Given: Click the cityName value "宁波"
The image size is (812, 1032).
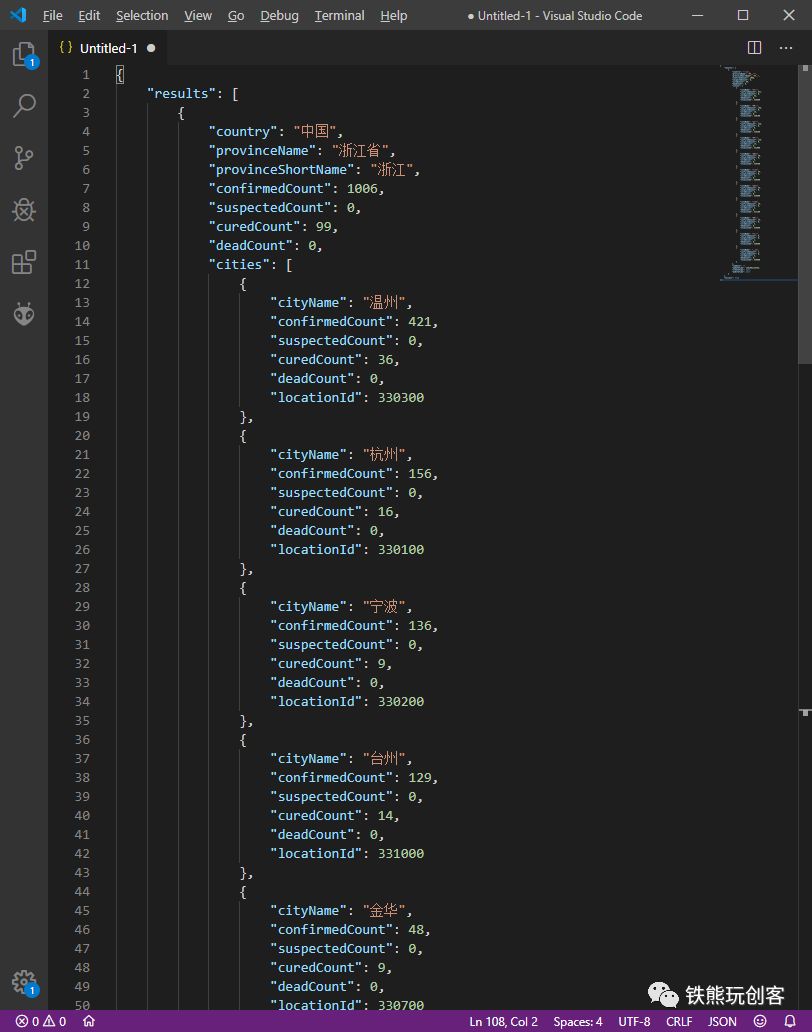Looking at the screenshot, I should click(x=384, y=607).
